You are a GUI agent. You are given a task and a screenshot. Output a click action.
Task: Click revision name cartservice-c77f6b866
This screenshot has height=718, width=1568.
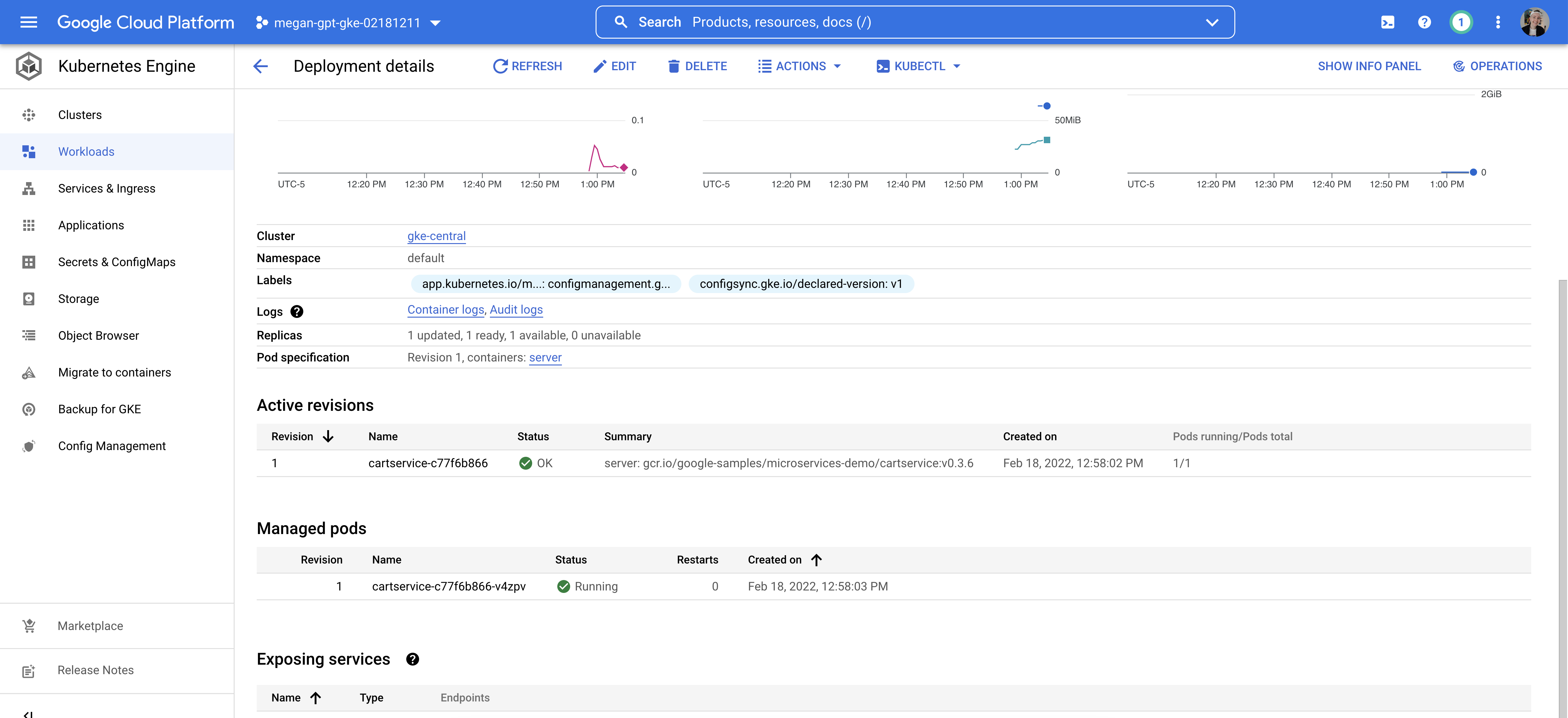428,464
